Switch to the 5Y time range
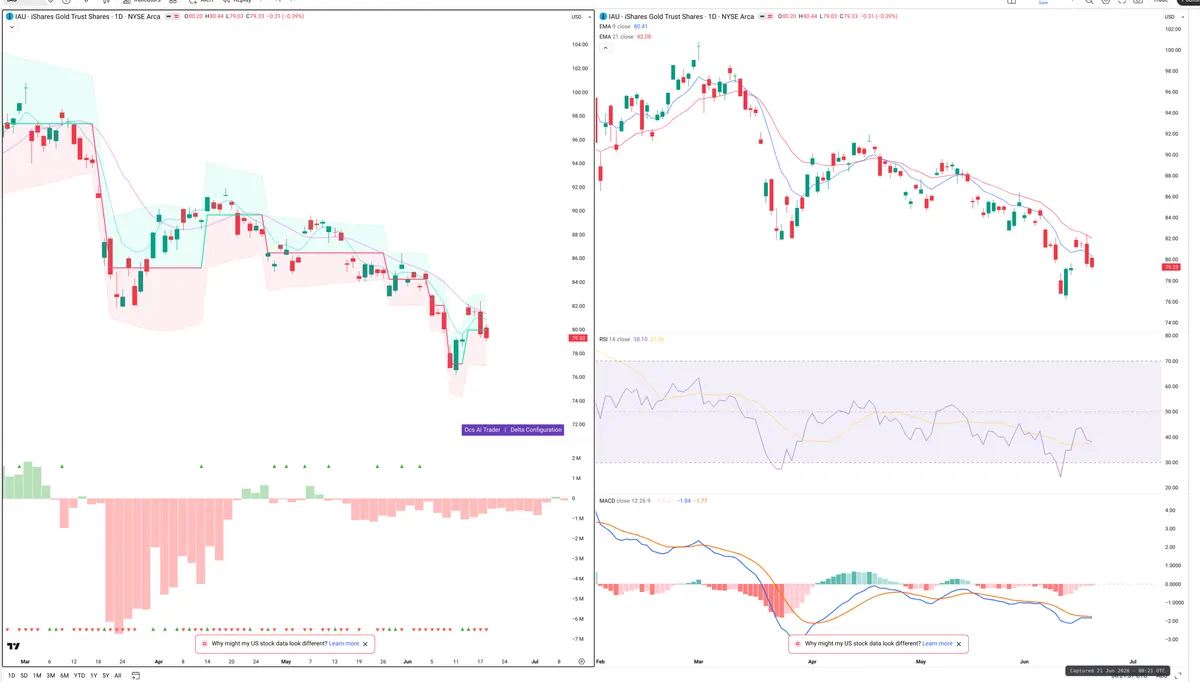The width and height of the screenshot is (1200, 682). click(x=106, y=675)
